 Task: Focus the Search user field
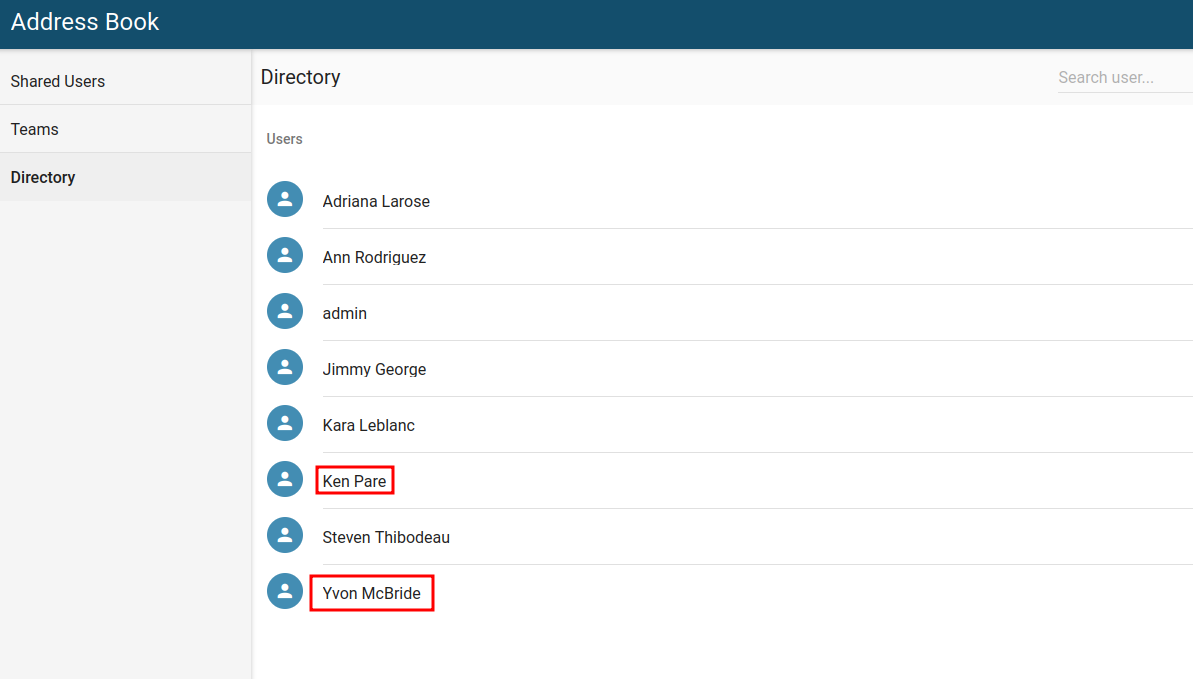1125,78
